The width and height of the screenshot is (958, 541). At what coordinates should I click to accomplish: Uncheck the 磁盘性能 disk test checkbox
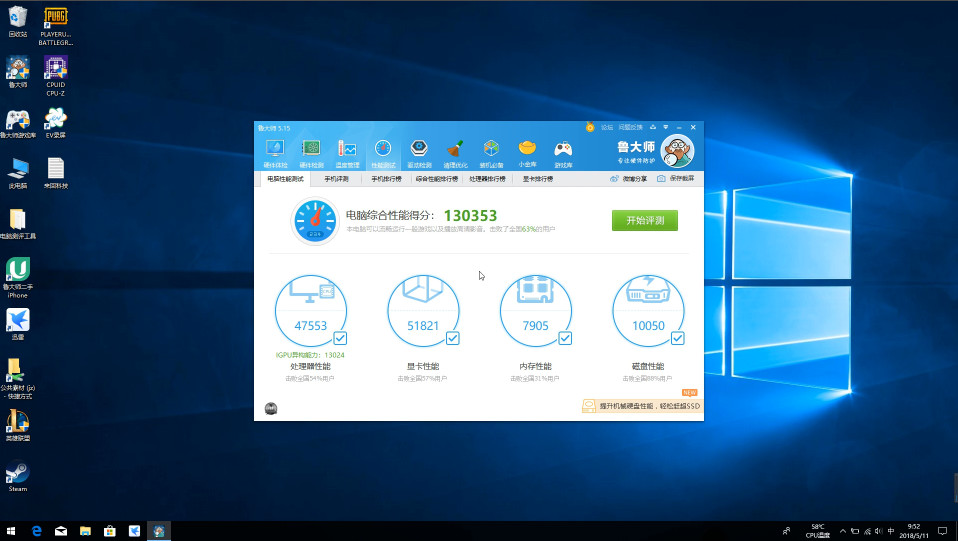pos(678,338)
